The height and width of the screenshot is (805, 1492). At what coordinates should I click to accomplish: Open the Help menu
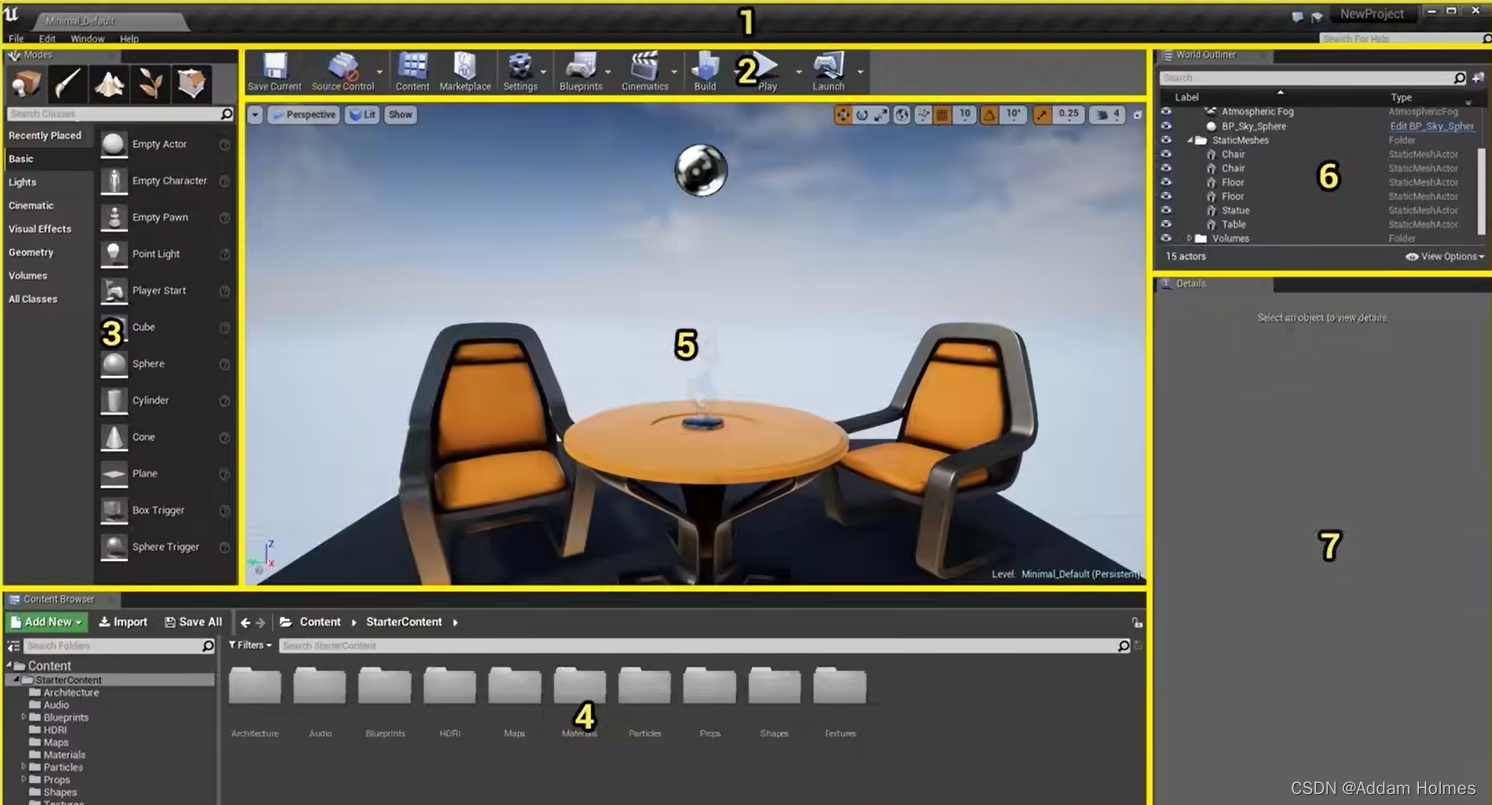point(129,39)
